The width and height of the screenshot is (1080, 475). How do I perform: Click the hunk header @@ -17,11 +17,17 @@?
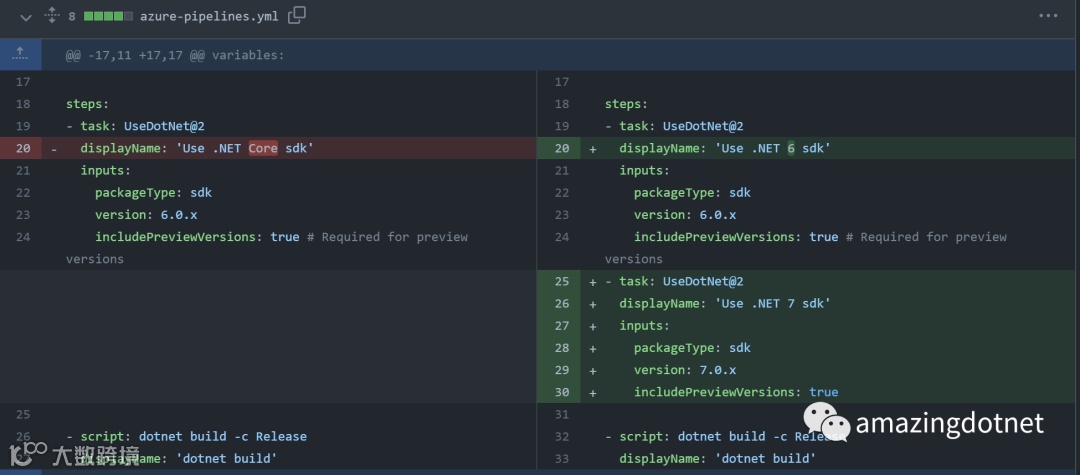coord(175,55)
